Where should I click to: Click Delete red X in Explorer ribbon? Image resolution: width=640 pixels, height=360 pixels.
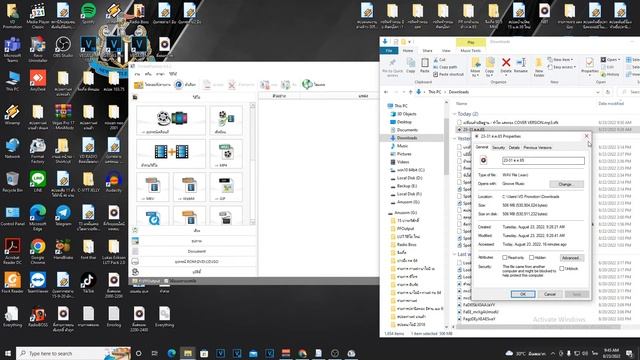(506, 65)
